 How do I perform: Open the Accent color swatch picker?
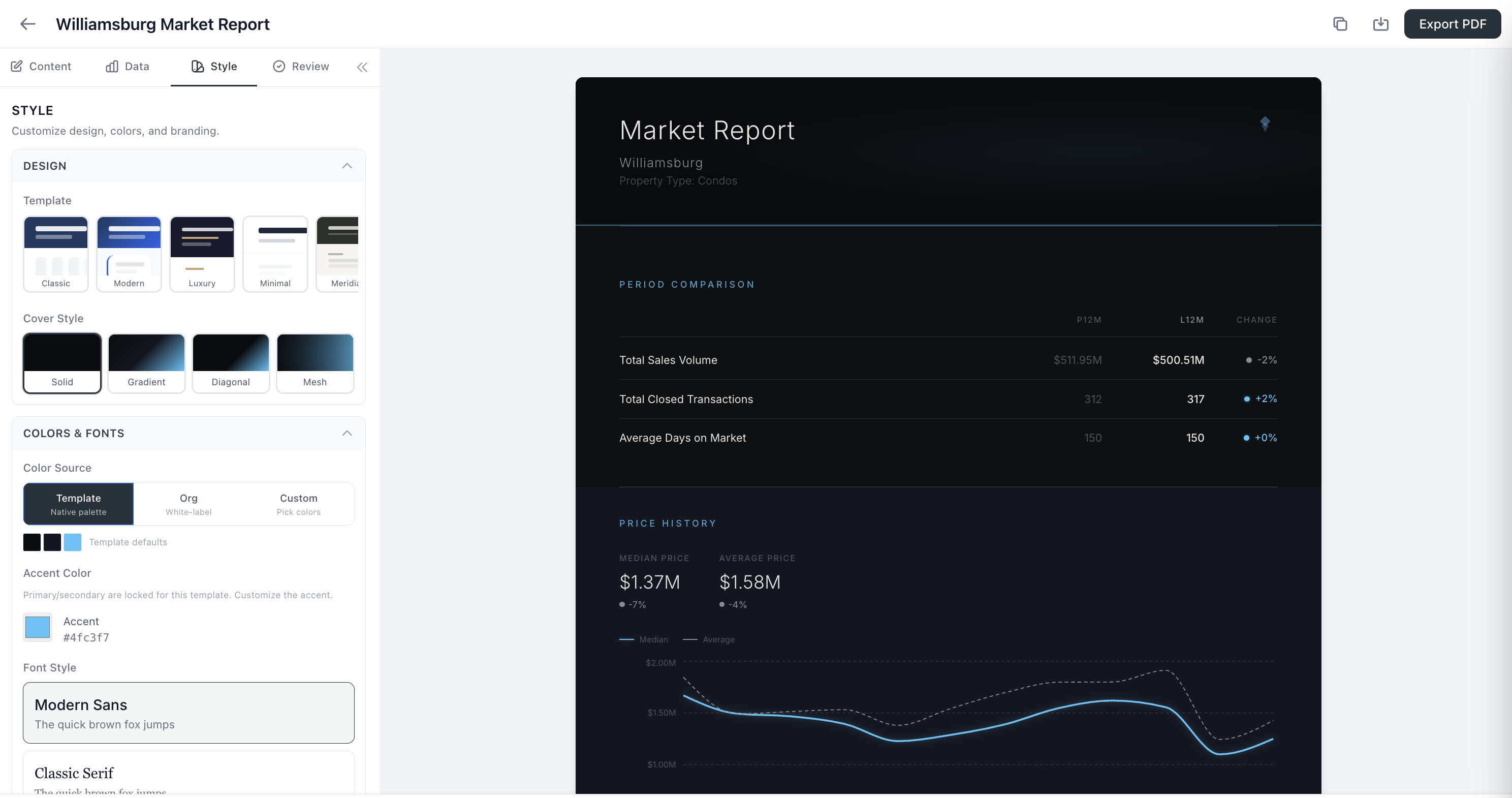[x=38, y=627]
